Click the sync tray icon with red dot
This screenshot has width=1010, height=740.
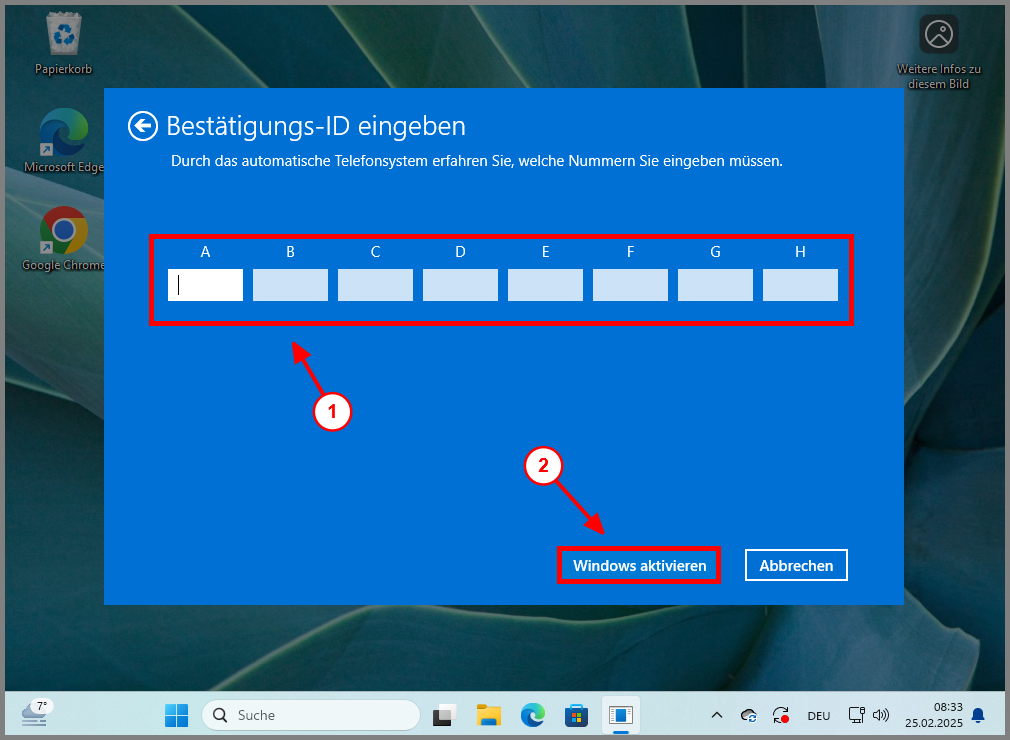coord(781,715)
